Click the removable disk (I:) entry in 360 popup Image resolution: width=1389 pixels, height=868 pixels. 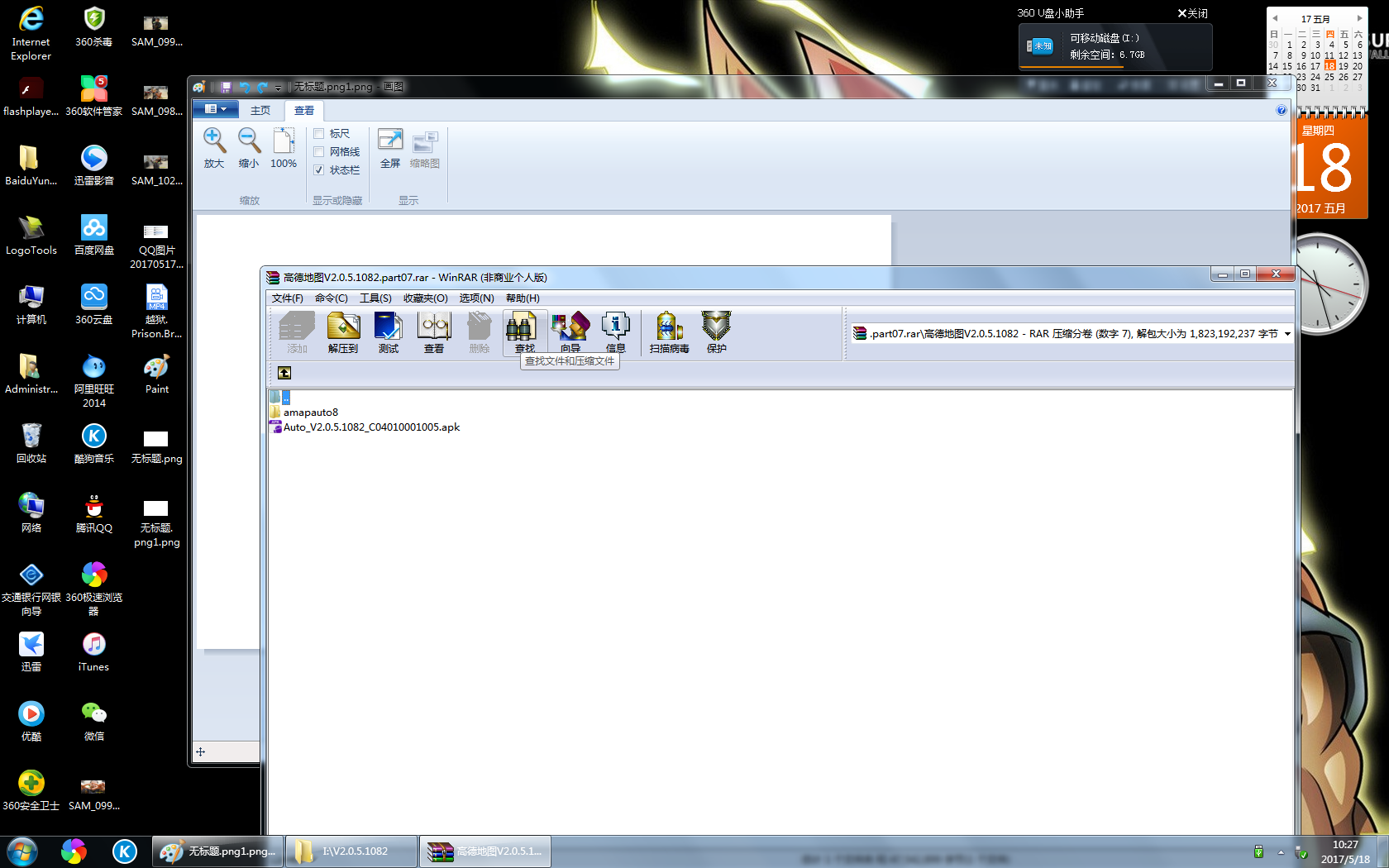pyautogui.click(x=1115, y=46)
